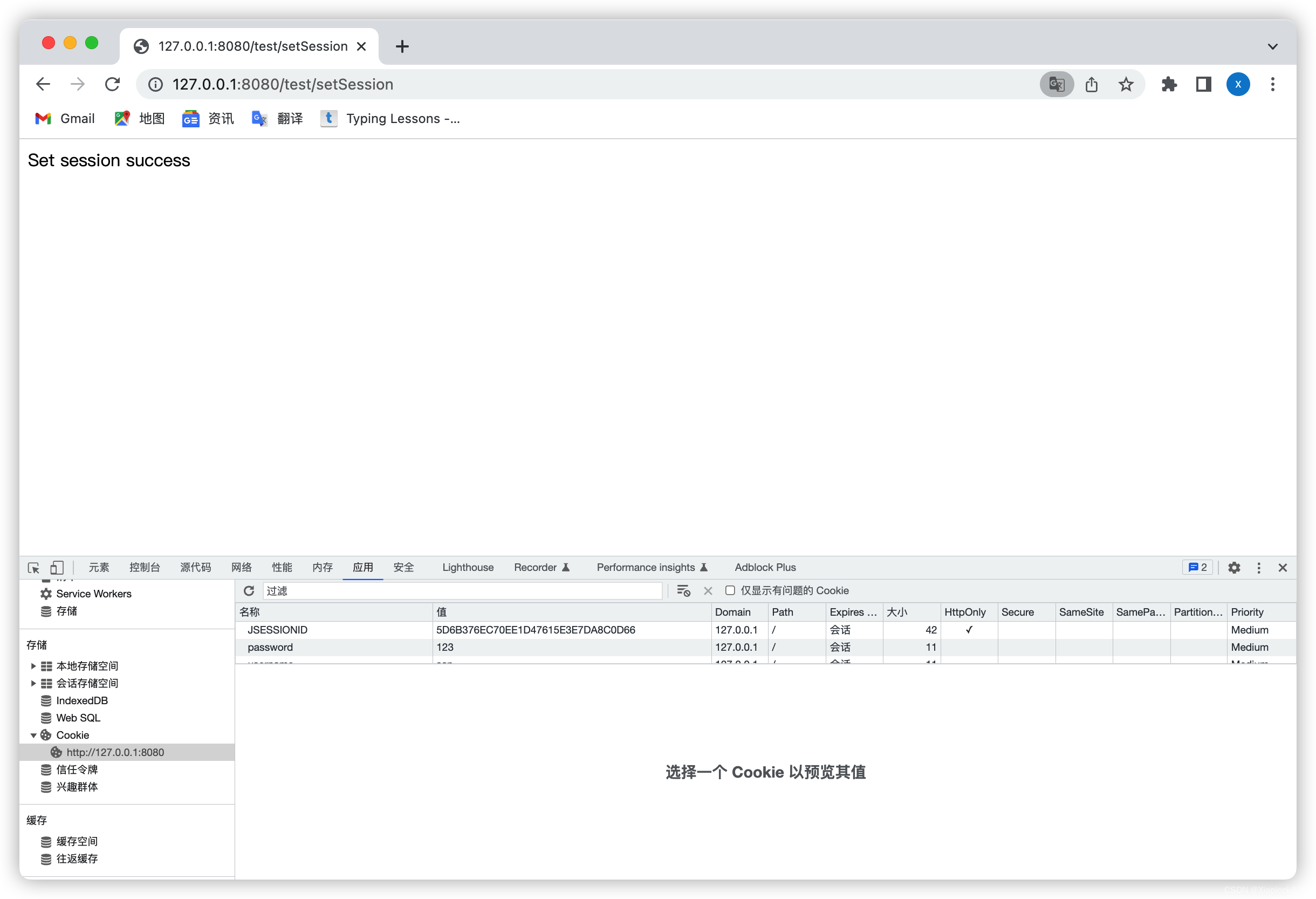Switch to the 元素 tab
The image size is (1316, 899).
click(99, 568)
